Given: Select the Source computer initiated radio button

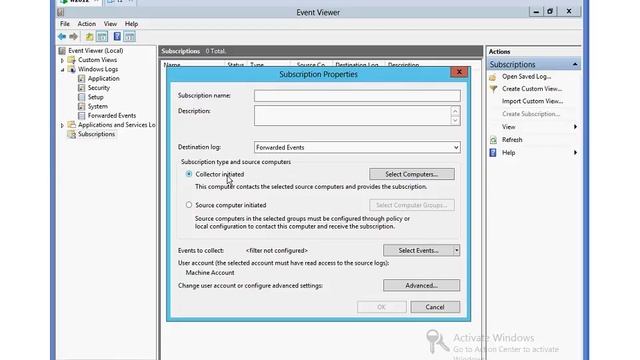Looking at the screenshot, I should click(x=189, y=205).
